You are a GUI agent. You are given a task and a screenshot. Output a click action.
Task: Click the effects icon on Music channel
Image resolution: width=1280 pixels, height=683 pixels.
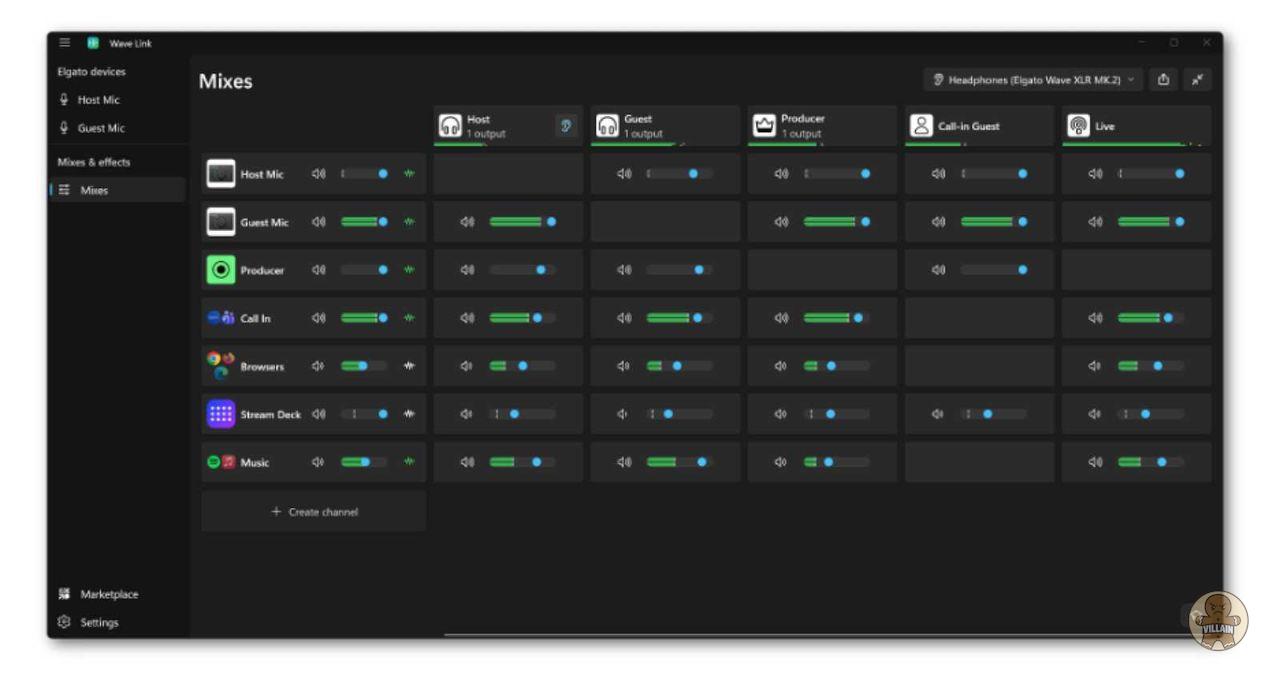(x=409, y=462)
